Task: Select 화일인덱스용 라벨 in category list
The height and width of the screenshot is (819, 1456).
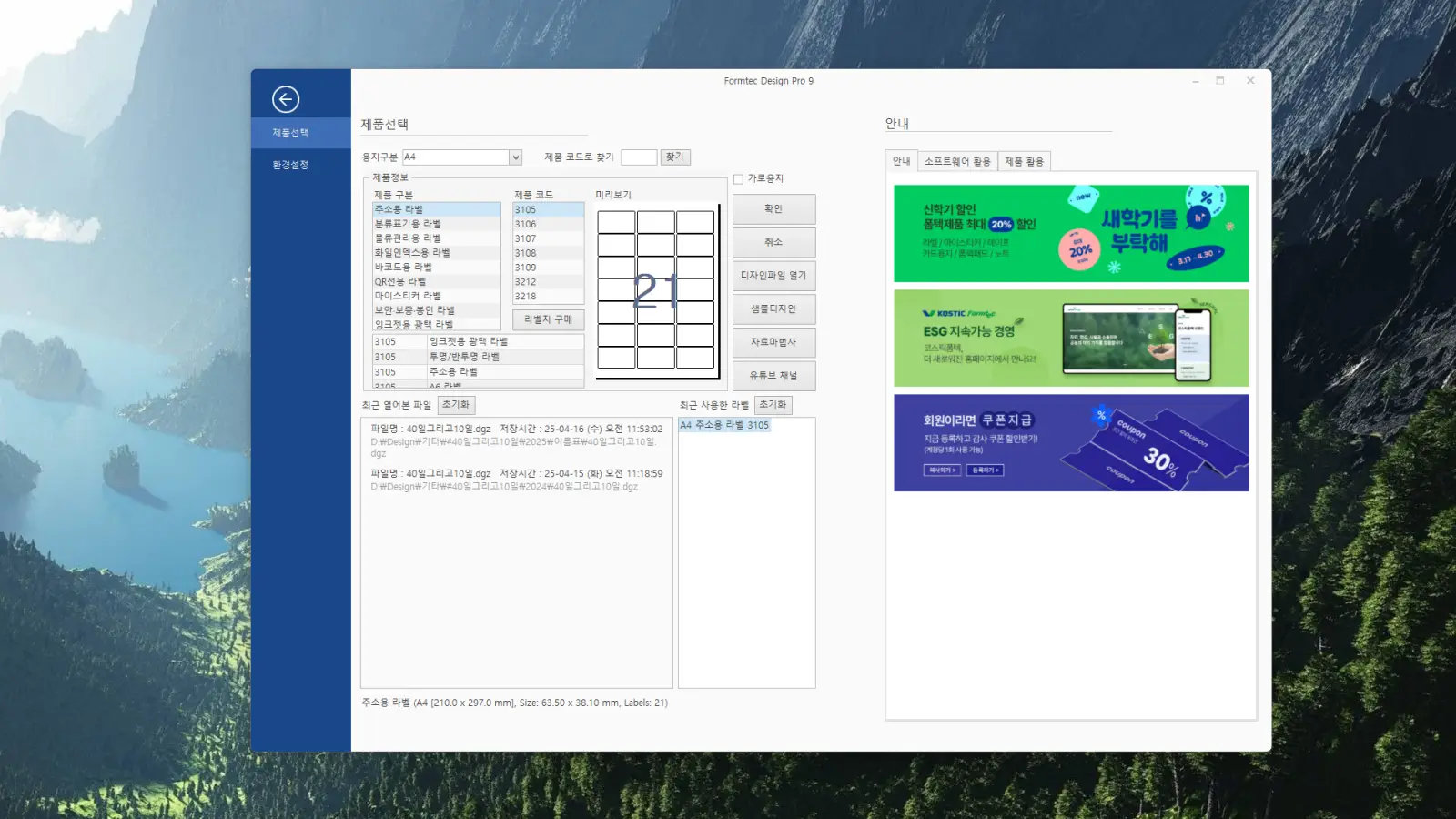Action: pos(437,253)
